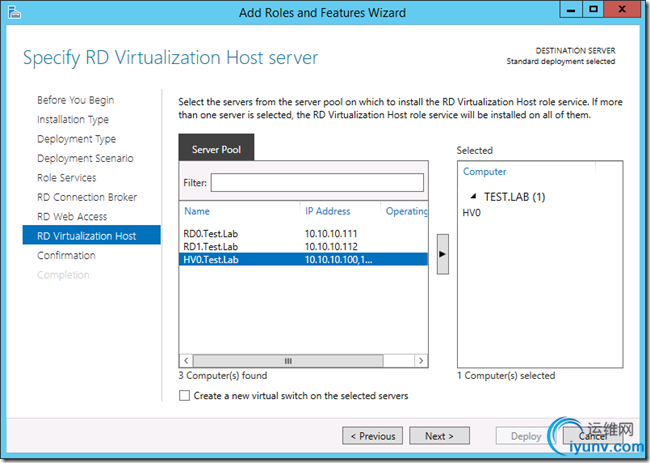
Task: Go to the Previous wizard page
Action: pyautogui.click(x=372, y=436)
